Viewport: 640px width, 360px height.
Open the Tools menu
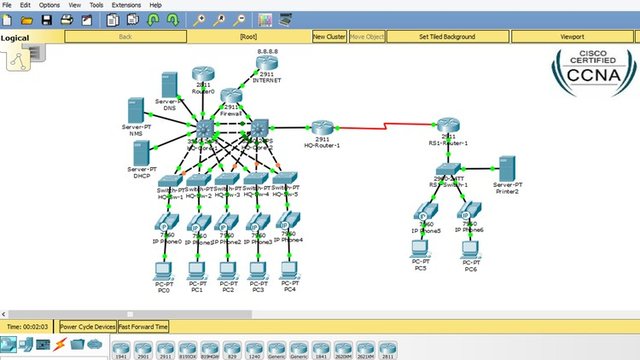(x=96, y=5)
